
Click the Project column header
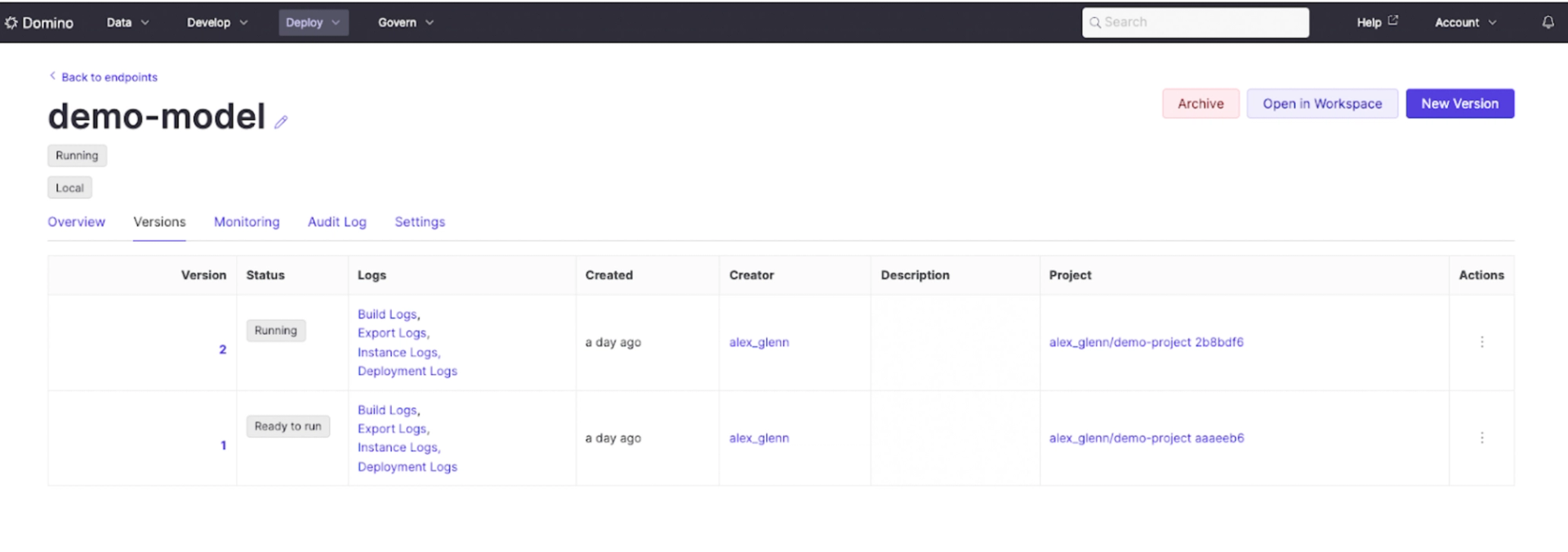1070,275
